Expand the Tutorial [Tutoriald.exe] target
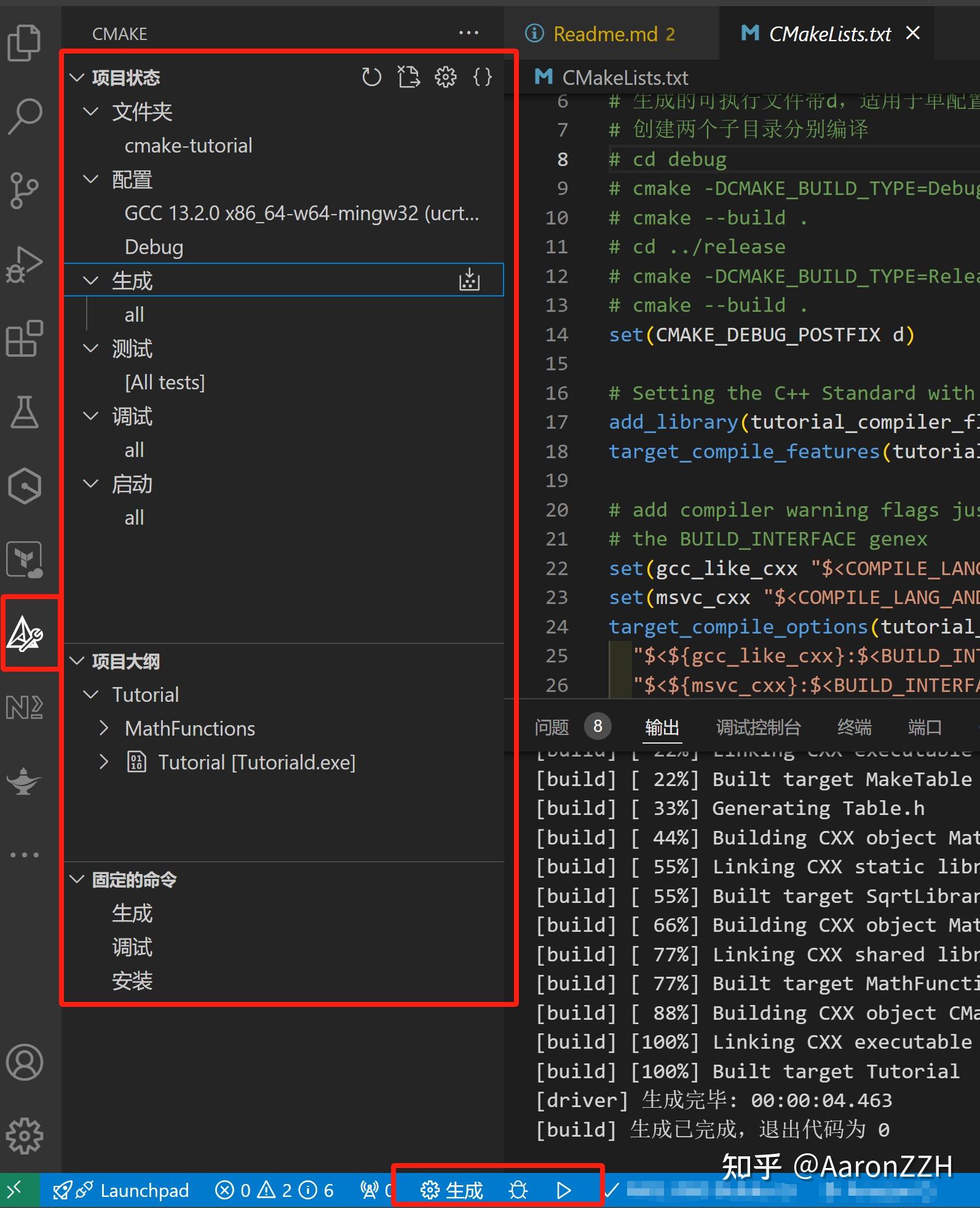Viewport: 980px width, 1208px height. [104, 762]
